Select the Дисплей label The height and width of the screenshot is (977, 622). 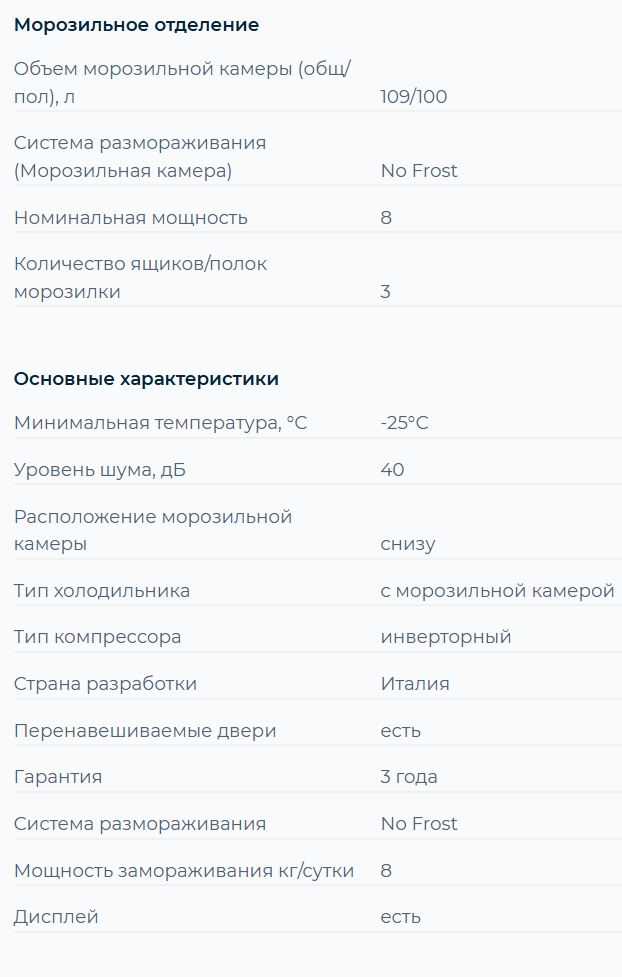[x=56, y=917]
